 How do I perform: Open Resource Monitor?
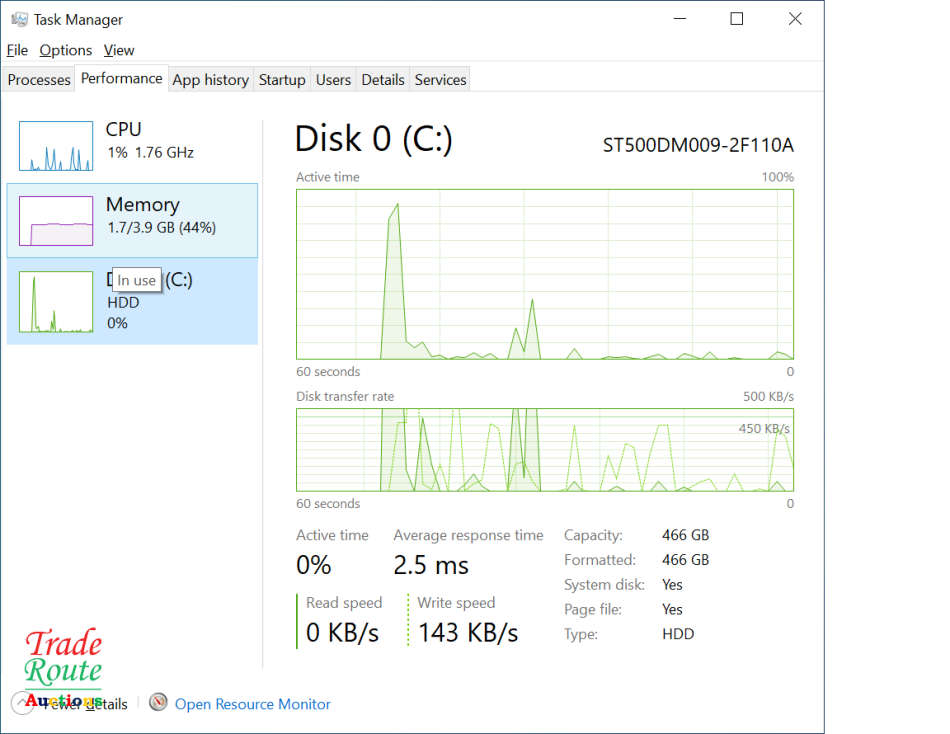(252, 703)
